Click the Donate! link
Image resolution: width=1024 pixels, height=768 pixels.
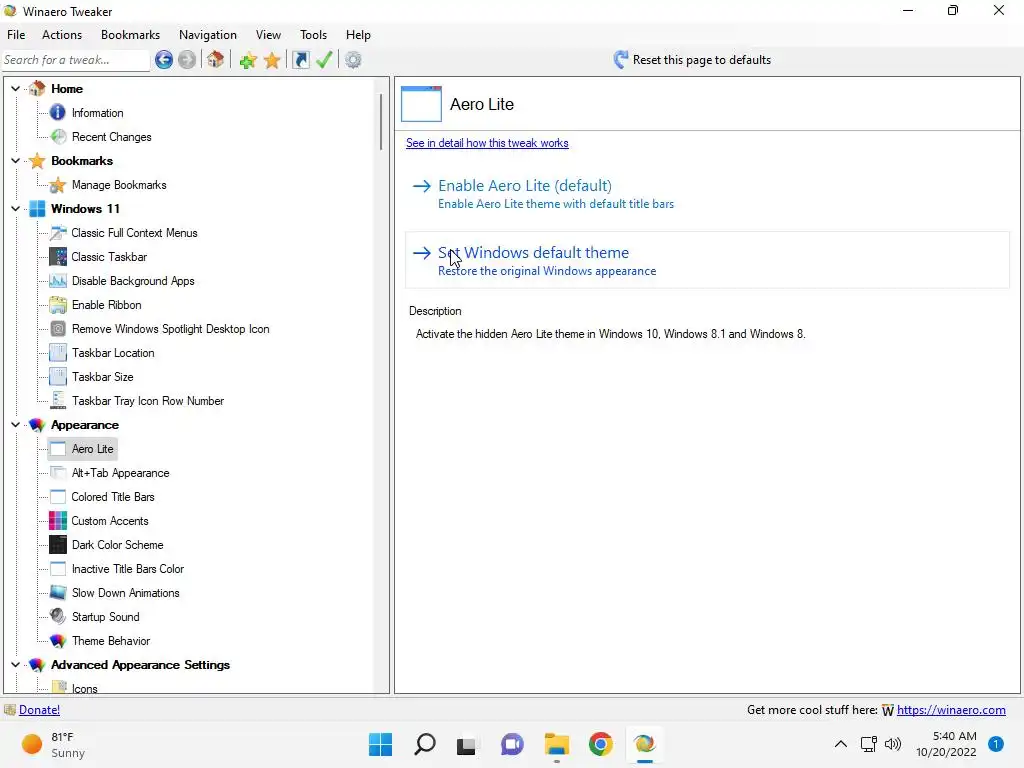pos(39,710)
